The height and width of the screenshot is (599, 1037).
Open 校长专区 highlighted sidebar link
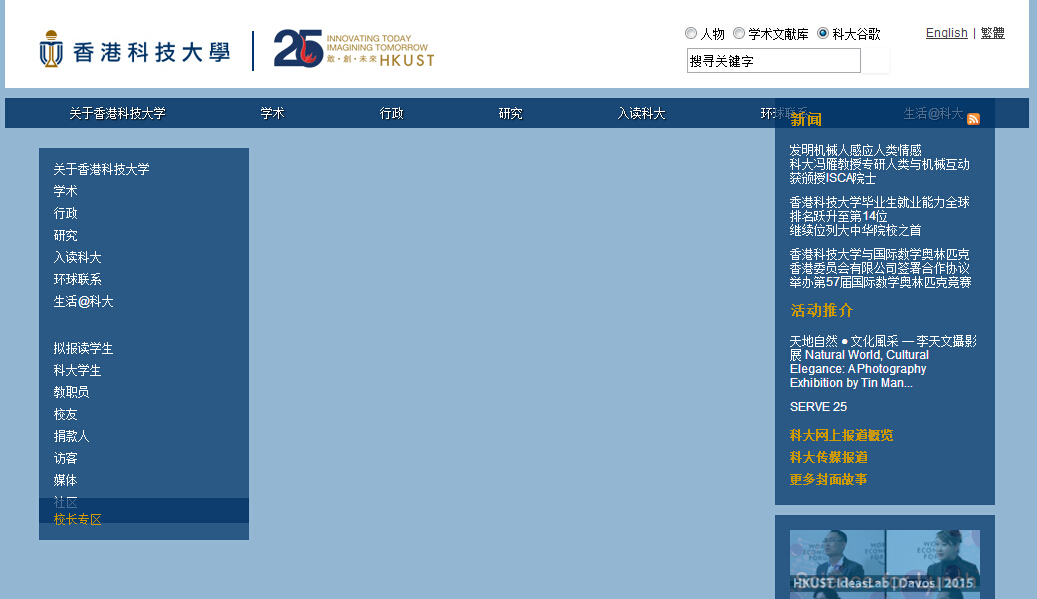(77, 520)
